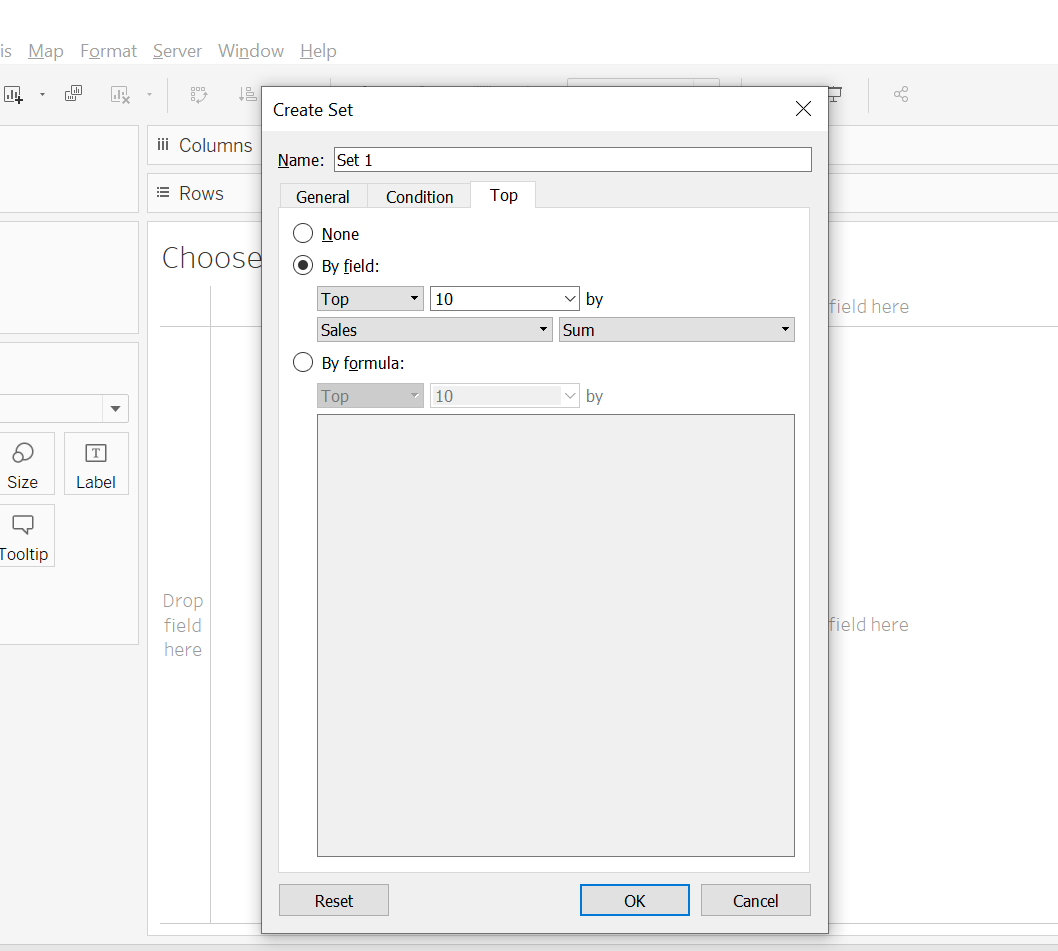
Task: Click the Duplicate sheet toolbar icon
Action: pos(74,94)
